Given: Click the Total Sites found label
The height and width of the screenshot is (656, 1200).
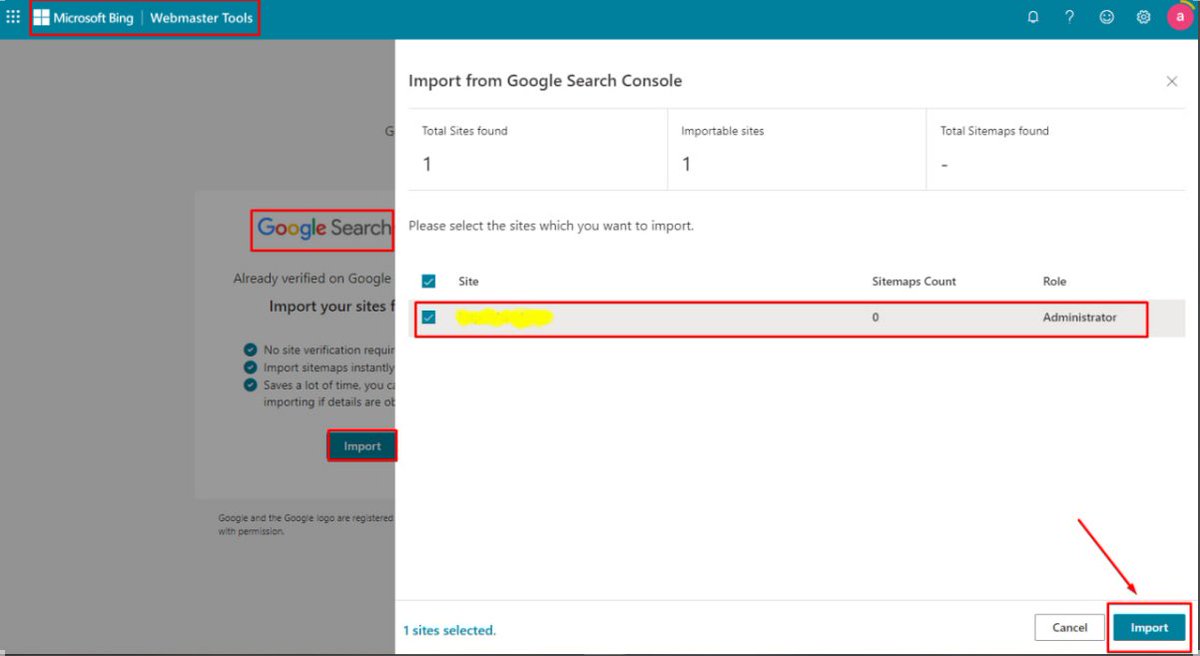Looking at the screenshot, I should coord(464,131).
